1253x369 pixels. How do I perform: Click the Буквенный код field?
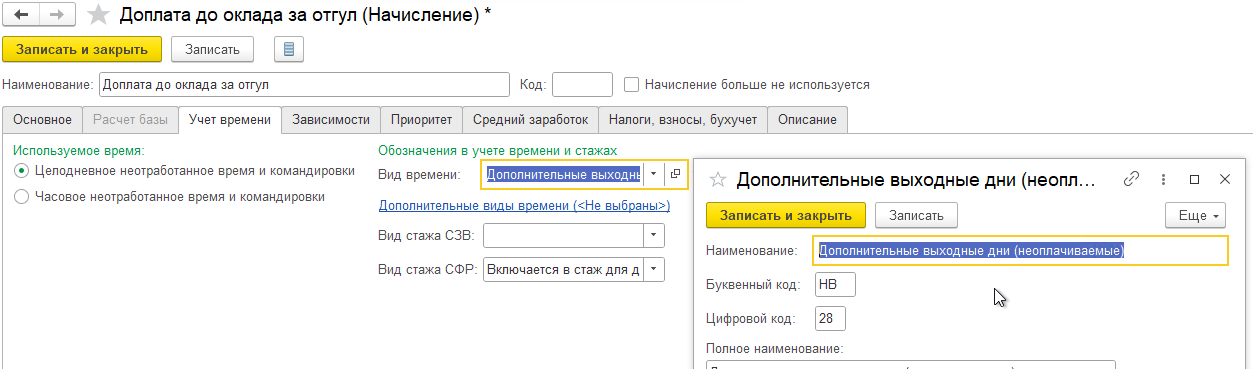coord(835,285)
